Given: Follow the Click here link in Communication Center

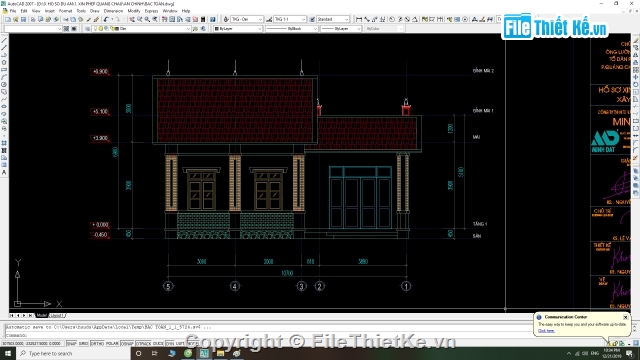Looking at the screenshot, I should click(x=546, y=331).
